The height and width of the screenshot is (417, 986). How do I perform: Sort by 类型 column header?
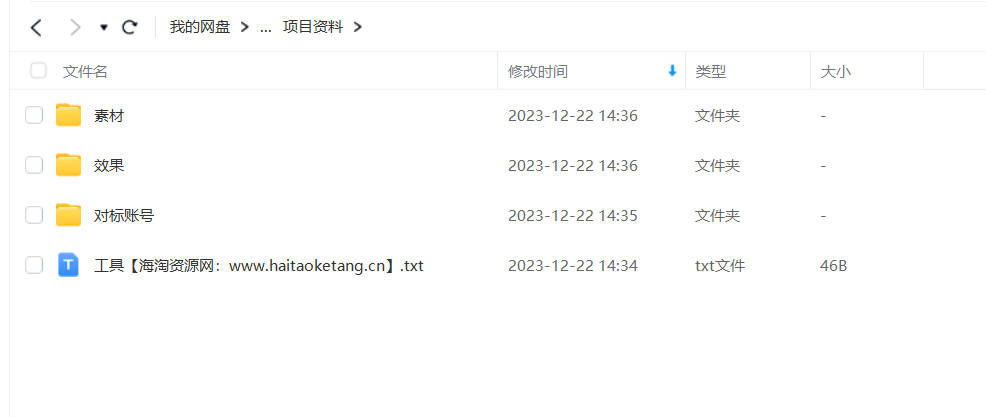(x=711, y=72)
